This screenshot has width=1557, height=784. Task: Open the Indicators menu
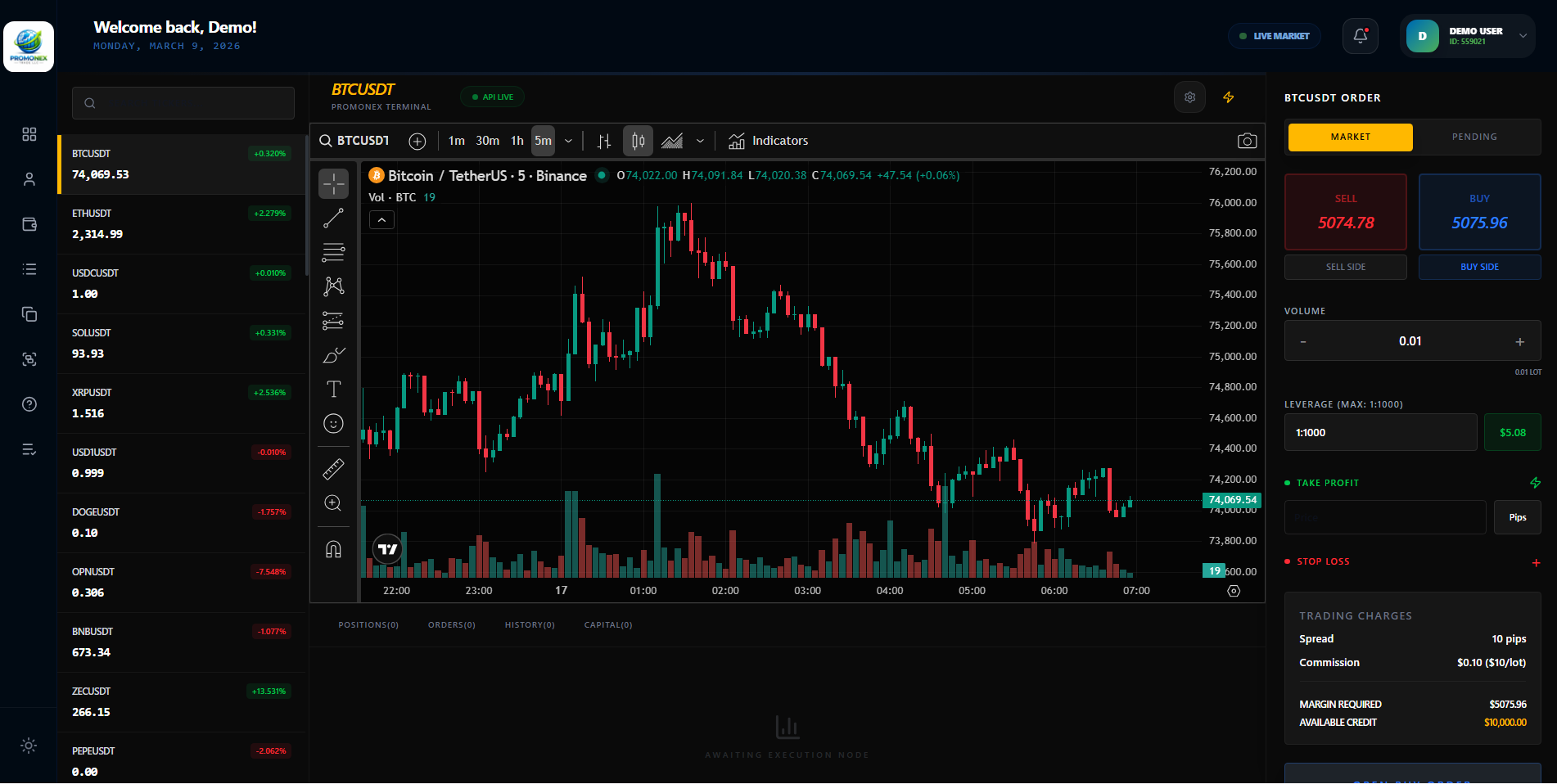tap(768, 141)
